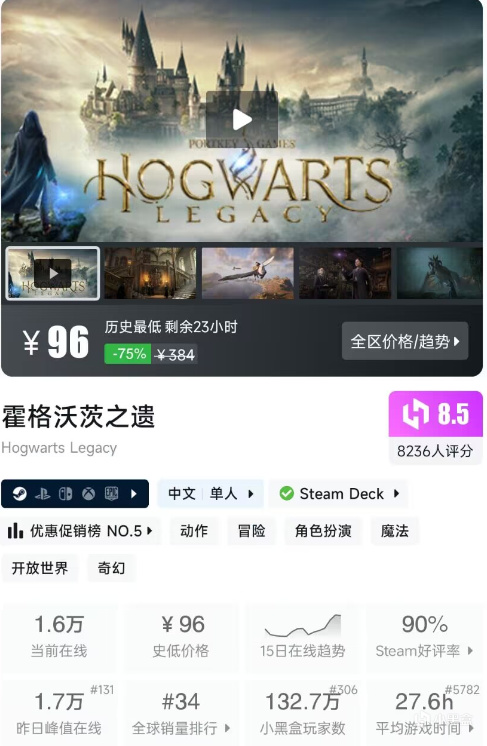Open the hippogriff flying screenshot thumbnail
The image size is (487, 746).
pyautogui.click(x=248, y=273)
